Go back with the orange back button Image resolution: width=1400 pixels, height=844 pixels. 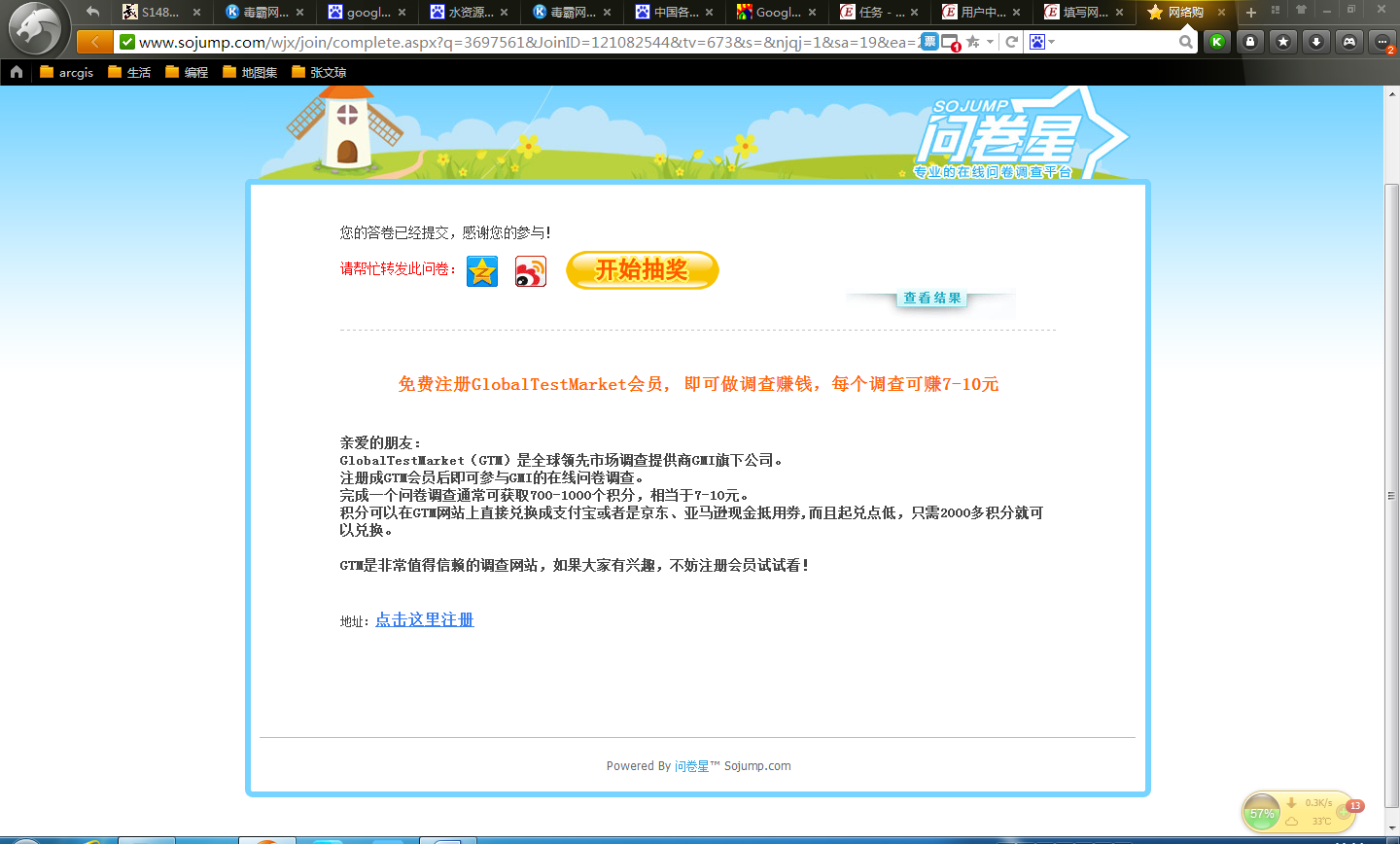click(94, 42)
